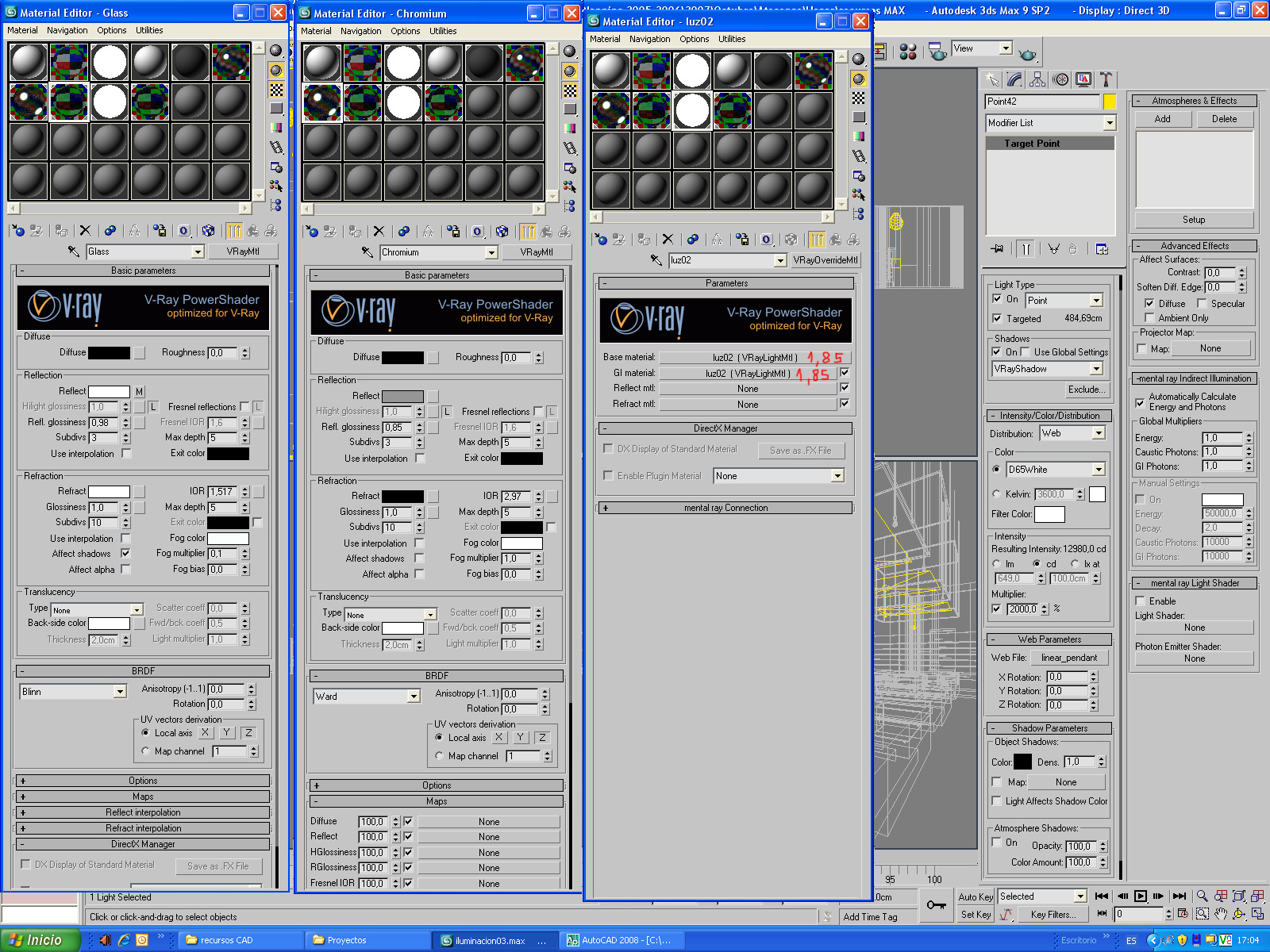Click Get Material icon in Chromium editor

click(x=311, y=232)
